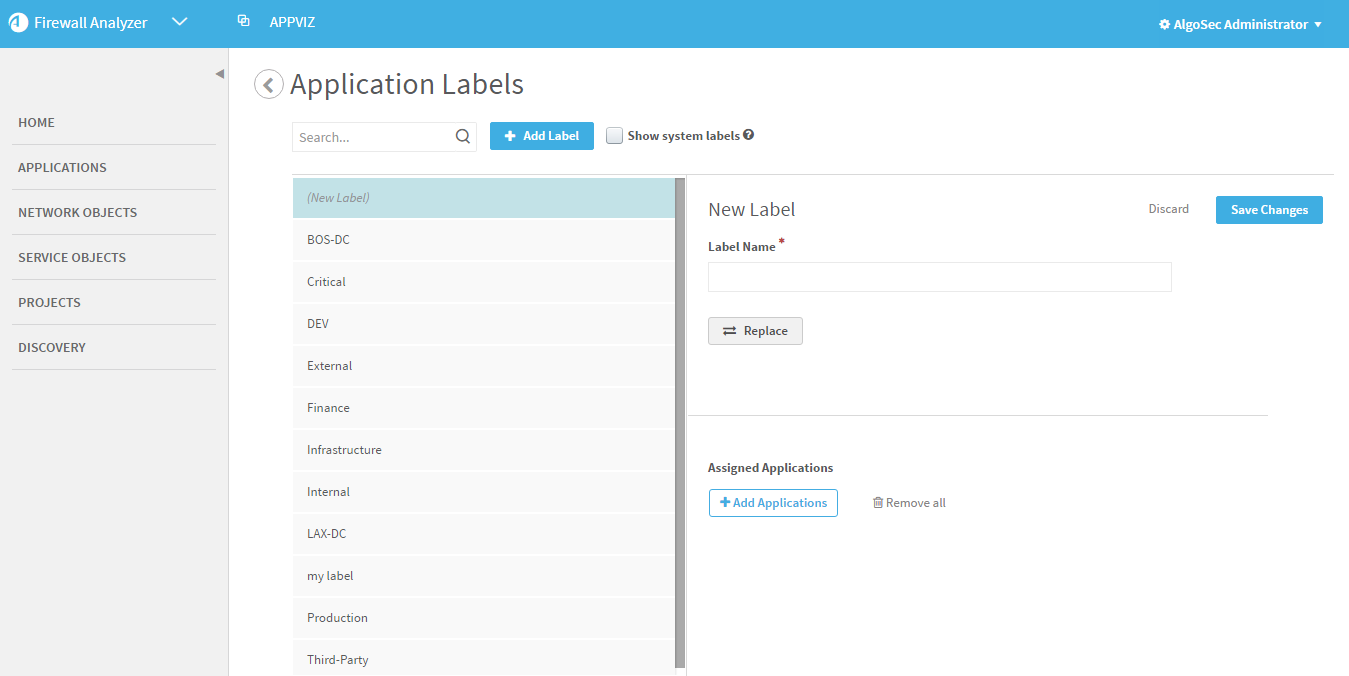Click the AppViz window icon

(x=243, y=21)
